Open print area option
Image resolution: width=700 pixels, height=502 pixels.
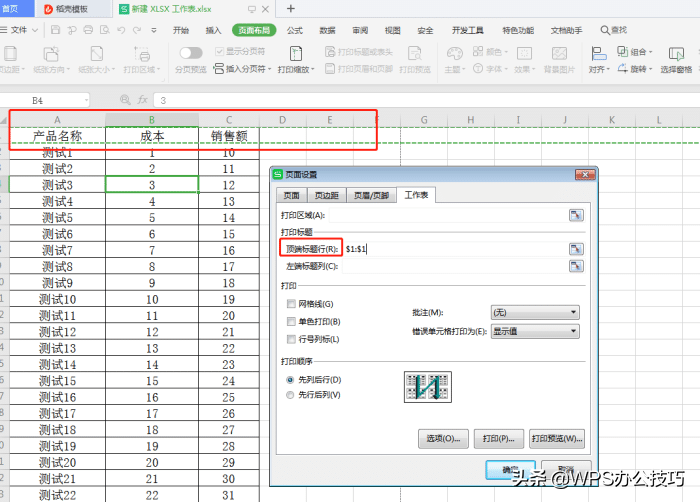[142, 60]
